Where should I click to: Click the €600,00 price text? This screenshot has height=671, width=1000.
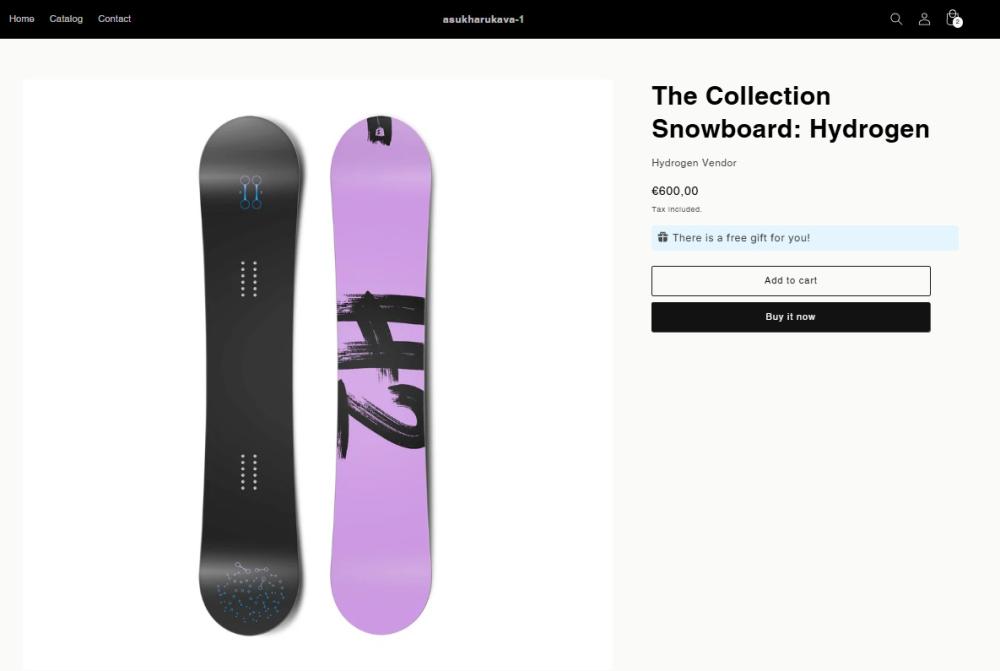(x=675, y=191)
